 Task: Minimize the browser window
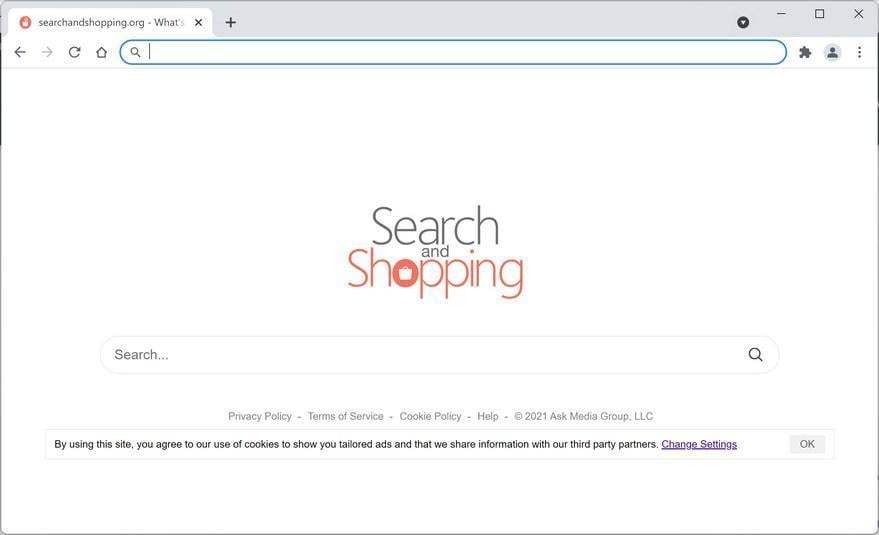781,13
